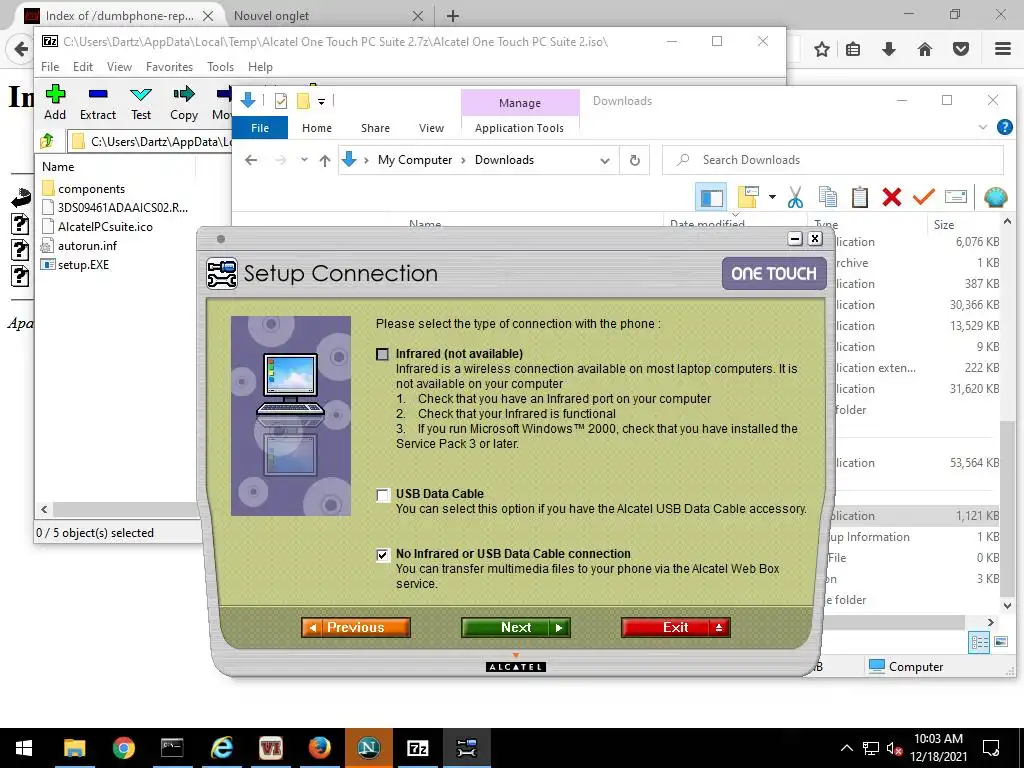Click the Copy pages icon in Explorer toolbar
This screenshot has width=1024, height=768.
[x=827, y=197]
